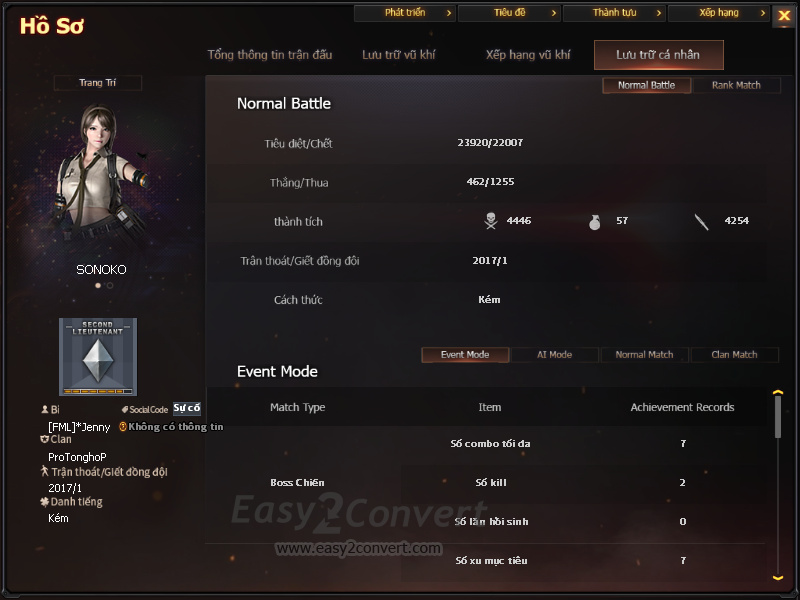This screenshot has height=600, width=800.
Task: Click the Clan shield icon
Action: tap(44, 439)
